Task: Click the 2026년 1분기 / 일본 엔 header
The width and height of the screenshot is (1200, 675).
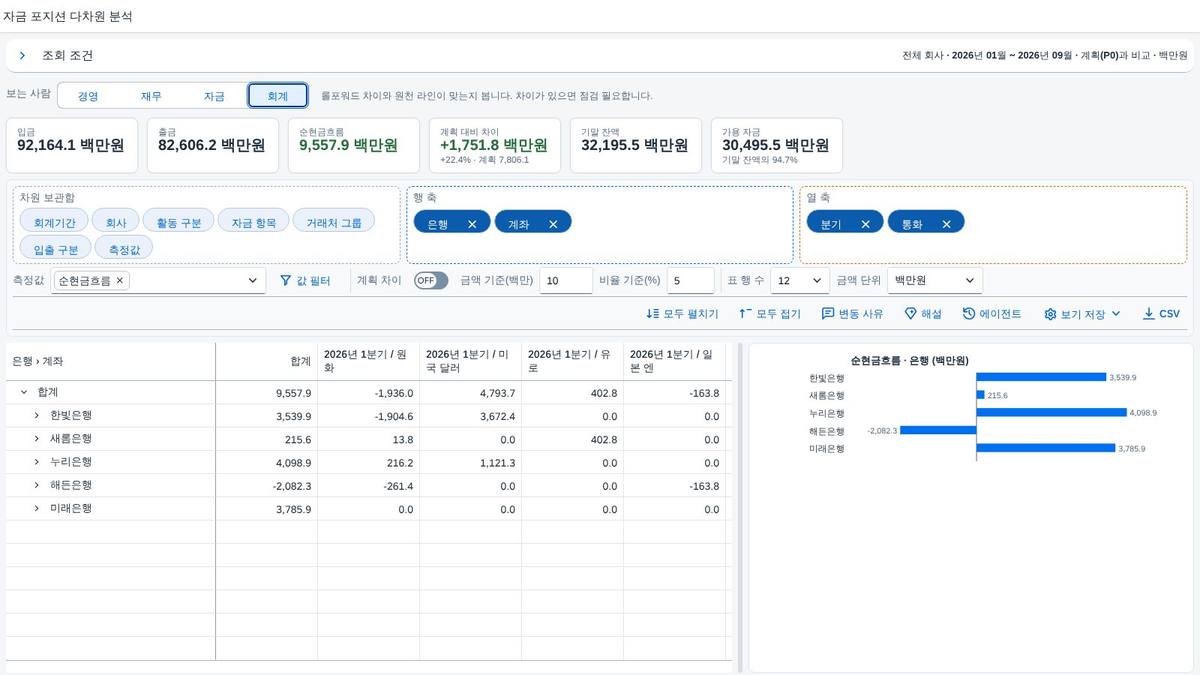Action: click(675, 361)
